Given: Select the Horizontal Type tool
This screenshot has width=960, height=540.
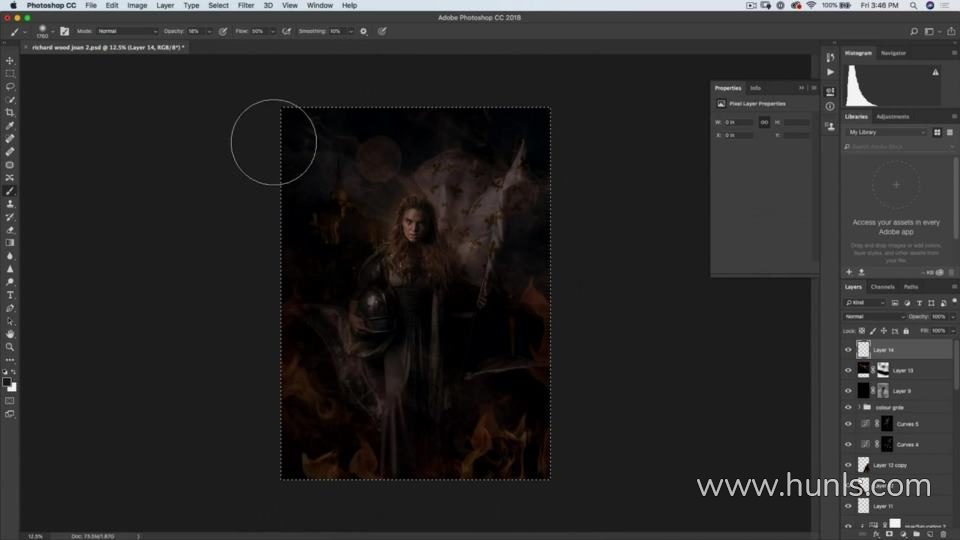Looking at the screenshot, I should (10, 295).
